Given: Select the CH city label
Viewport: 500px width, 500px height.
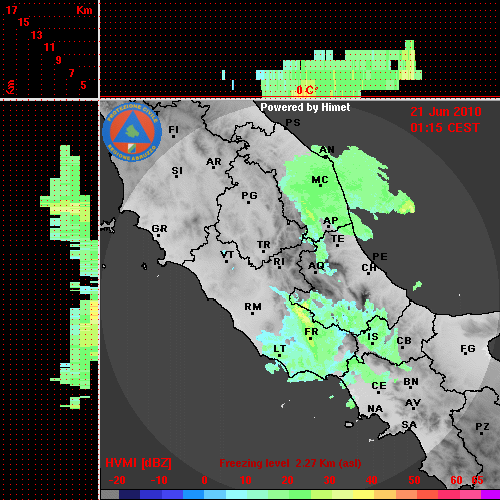Looking at the screenshot, I should pos(369,268).
